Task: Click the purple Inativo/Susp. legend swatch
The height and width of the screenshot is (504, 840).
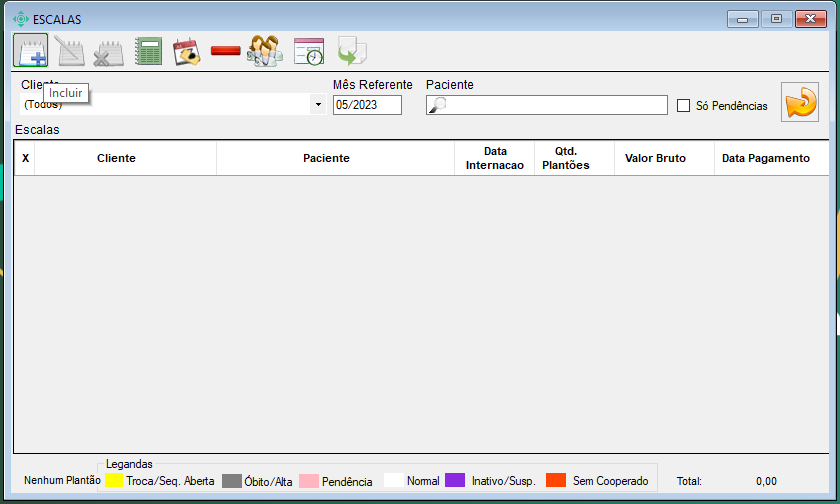Action: pos(455,481)
